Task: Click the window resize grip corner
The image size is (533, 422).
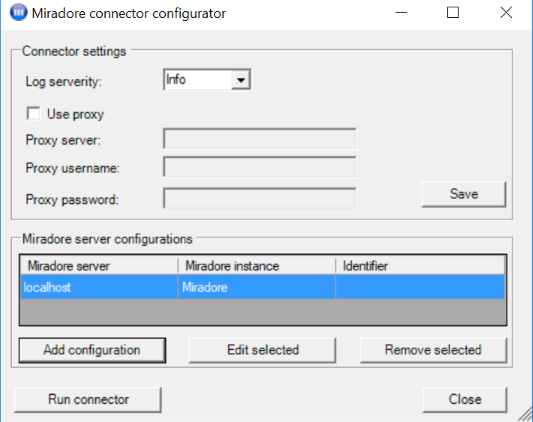Action: 526,415
